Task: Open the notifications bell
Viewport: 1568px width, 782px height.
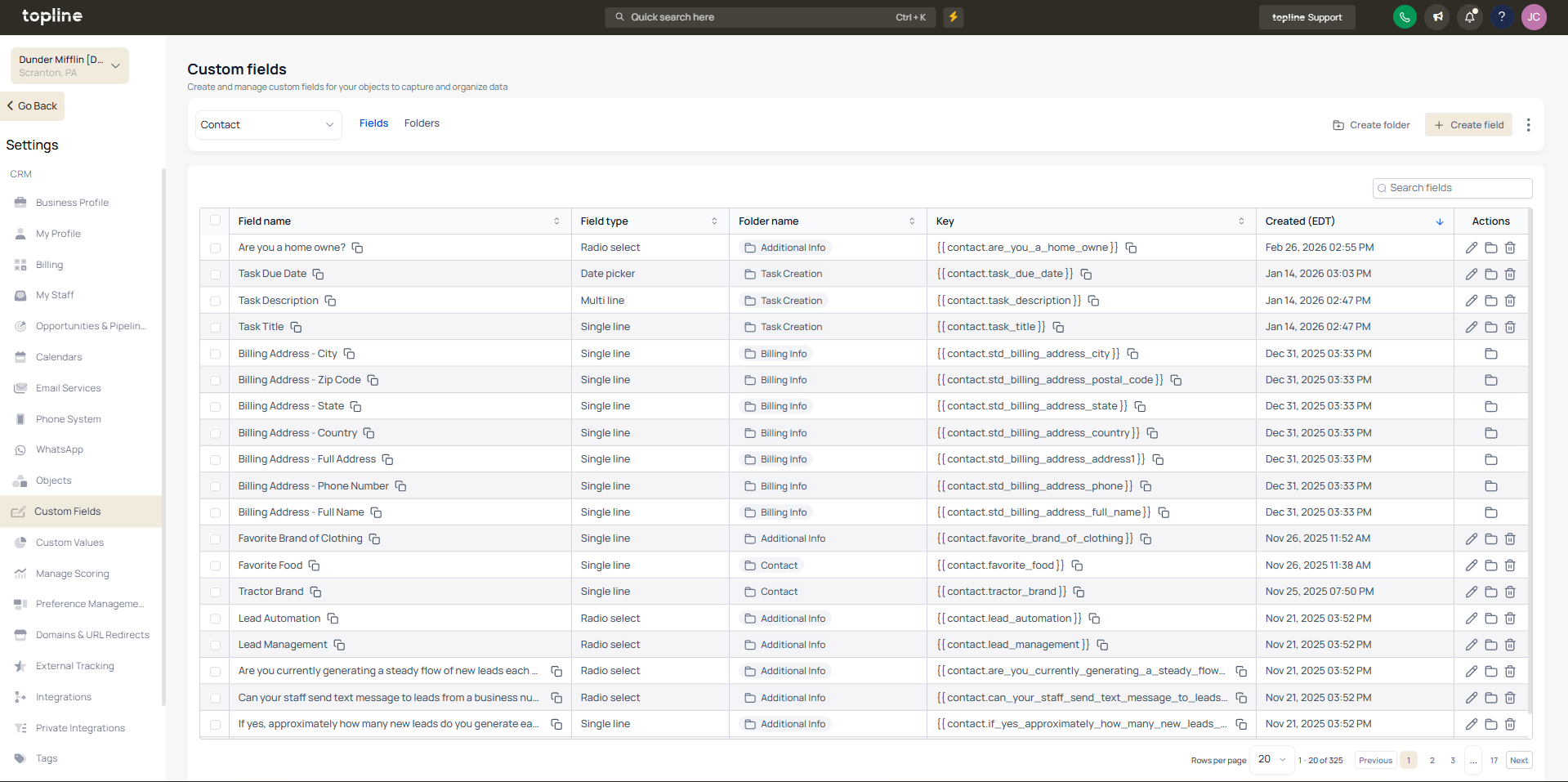Action: click(1470, 17)
